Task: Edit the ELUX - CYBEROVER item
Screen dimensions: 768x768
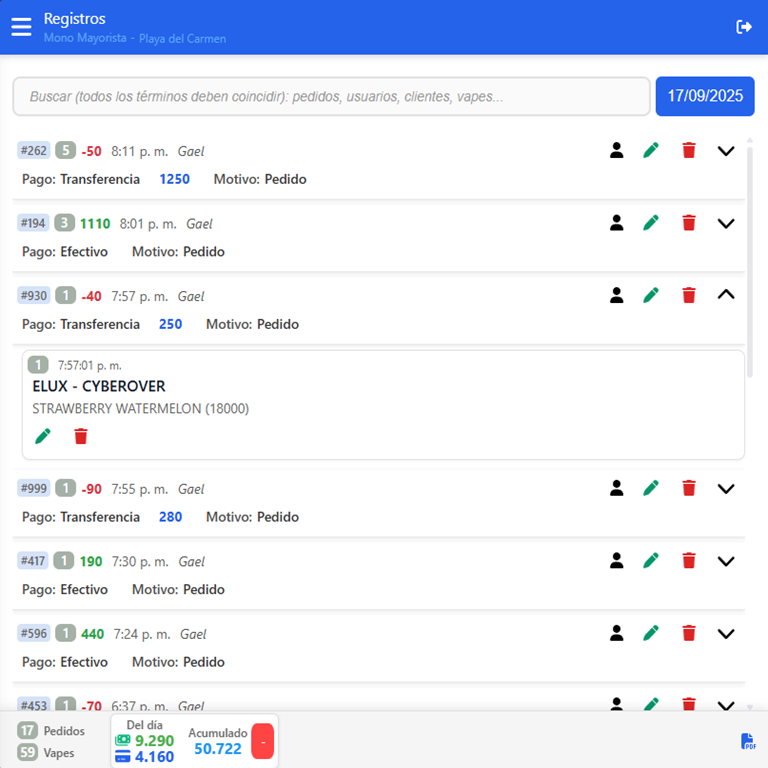Action: (43, 436)
